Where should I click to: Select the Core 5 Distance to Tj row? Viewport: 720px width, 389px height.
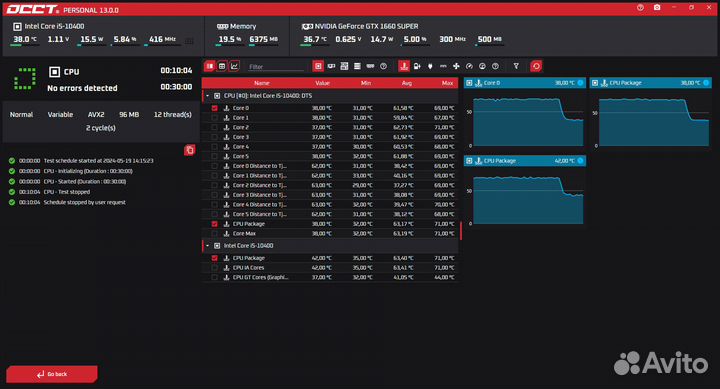pyautogui.click(x=330, y=214)
